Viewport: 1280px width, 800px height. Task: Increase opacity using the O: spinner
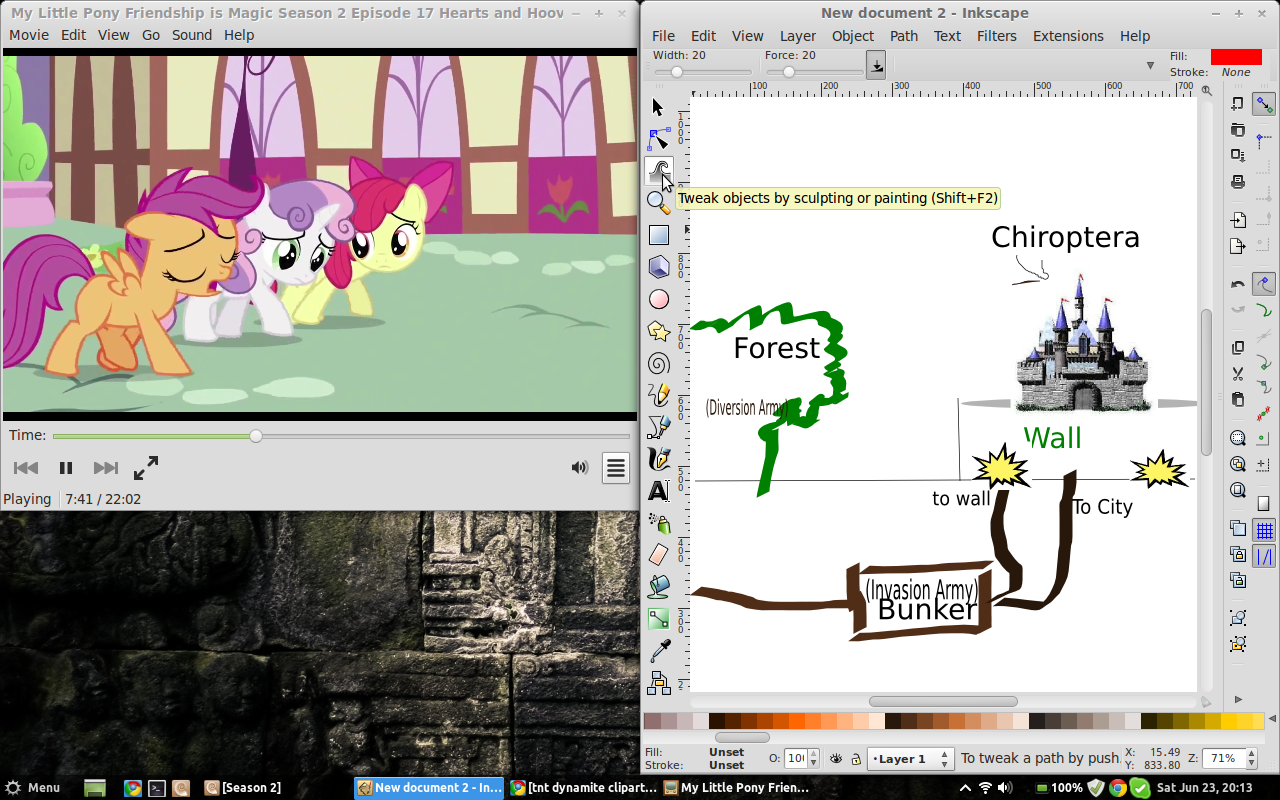[x=813, y=754]
